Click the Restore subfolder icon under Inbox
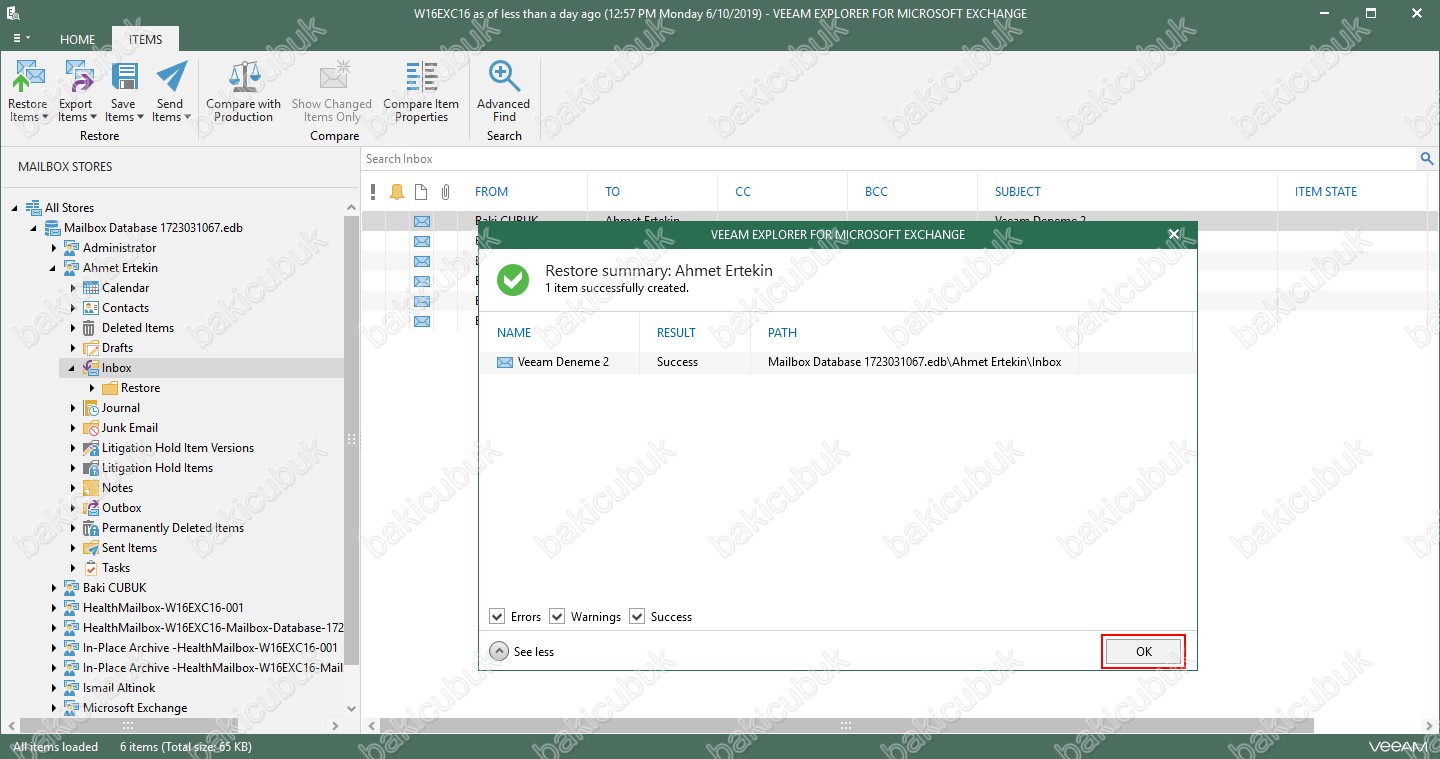This screenshot has width=1440, height=759. click(x=110, y=388)
